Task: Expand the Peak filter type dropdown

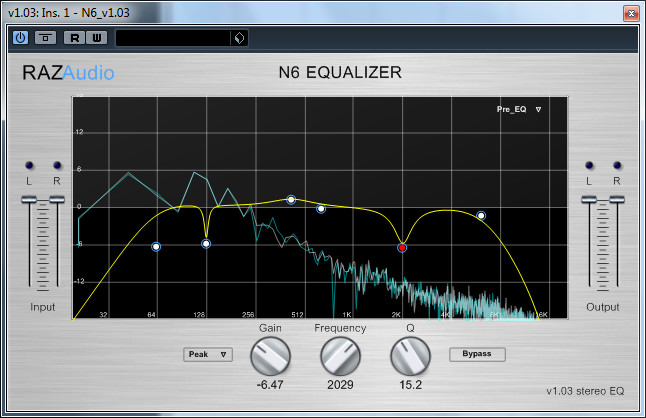Action: (208, 354)
